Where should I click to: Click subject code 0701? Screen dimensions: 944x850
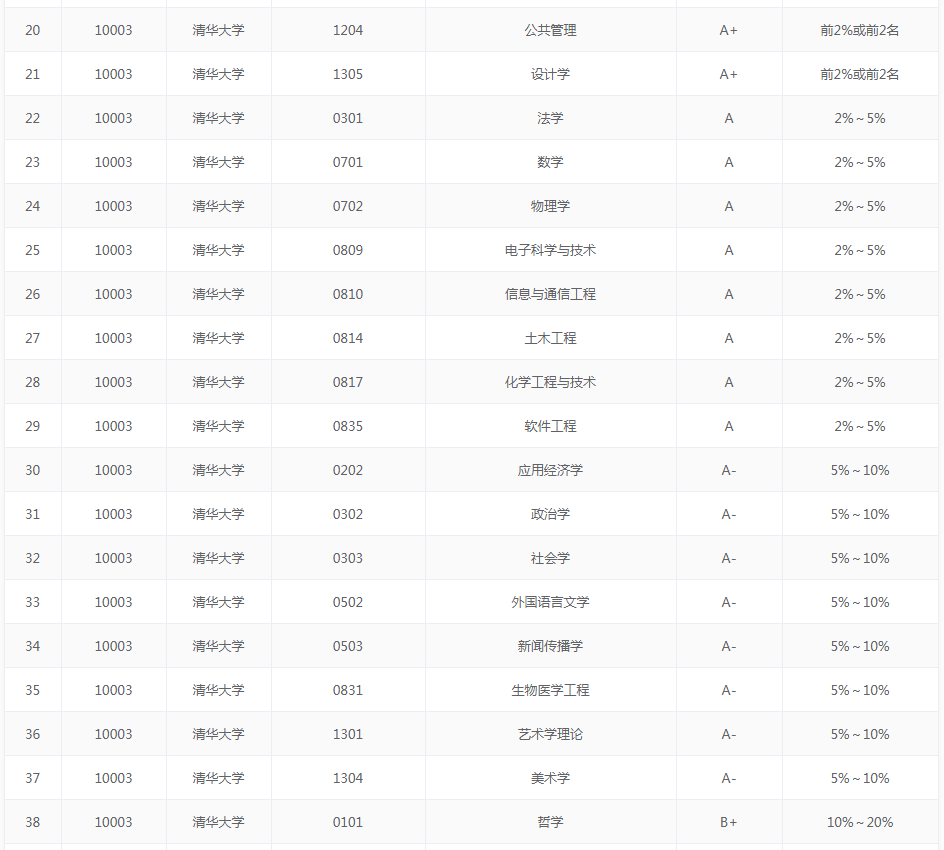(348, 162)
